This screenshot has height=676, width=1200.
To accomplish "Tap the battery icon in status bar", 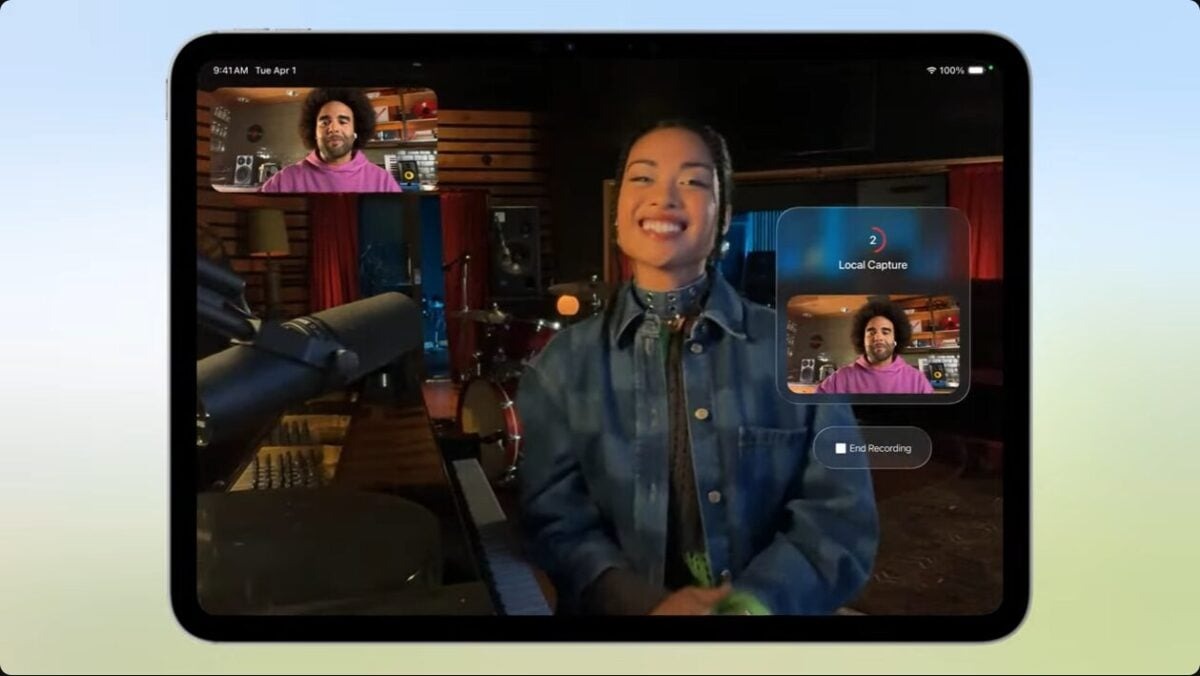I will (x=975, y=71).
